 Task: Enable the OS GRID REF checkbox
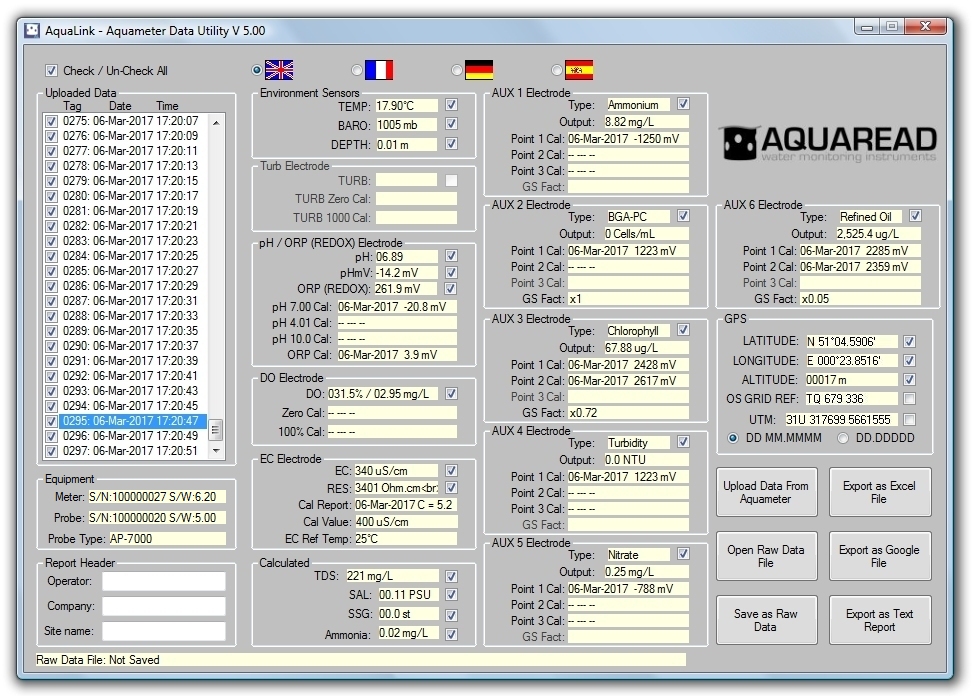(x=909, y=399)
